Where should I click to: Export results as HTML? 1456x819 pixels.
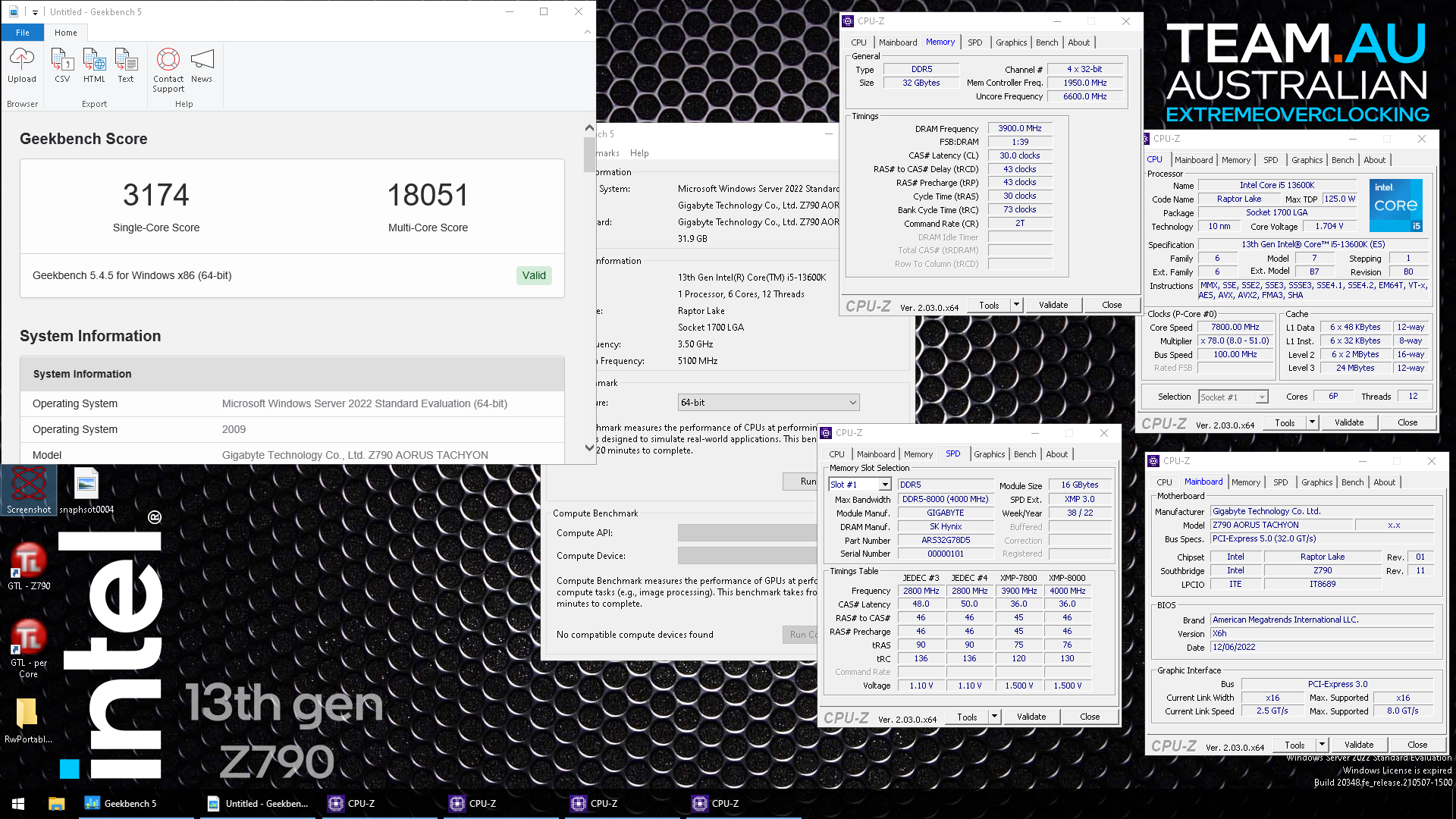(94, 65)
